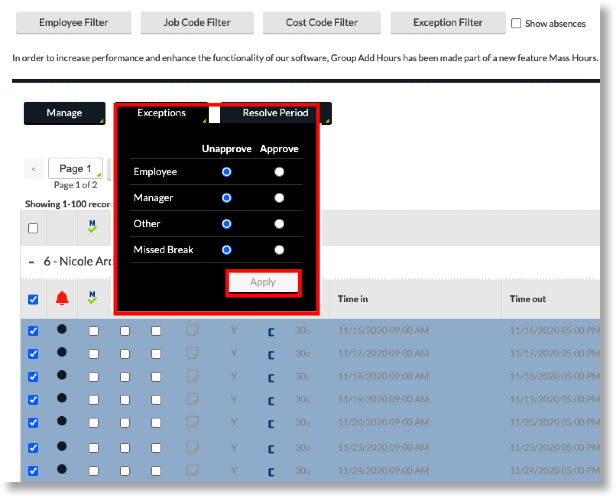The image size is (616, 498).
Task: Open the note icon in 11/17/2020 row
Action: (x=192, y=353)
